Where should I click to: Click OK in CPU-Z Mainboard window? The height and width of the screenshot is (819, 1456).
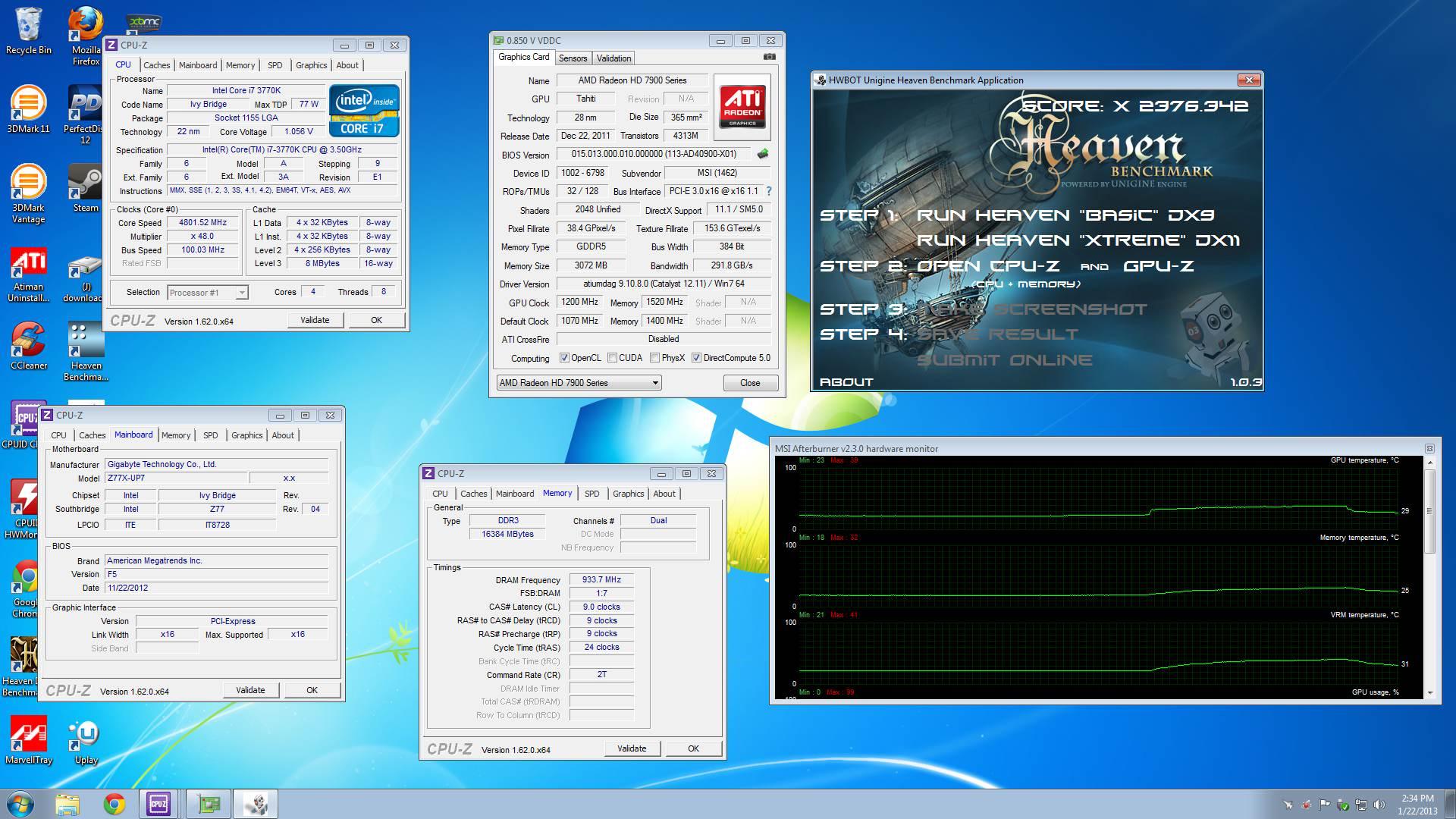click(312, 690)
